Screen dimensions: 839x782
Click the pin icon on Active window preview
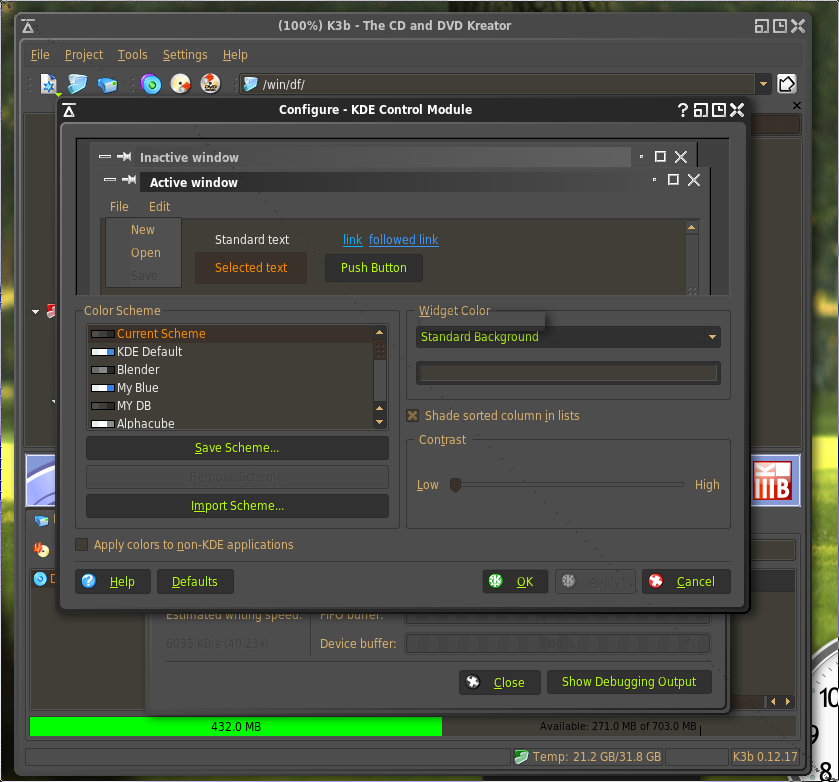pos(129,179)
